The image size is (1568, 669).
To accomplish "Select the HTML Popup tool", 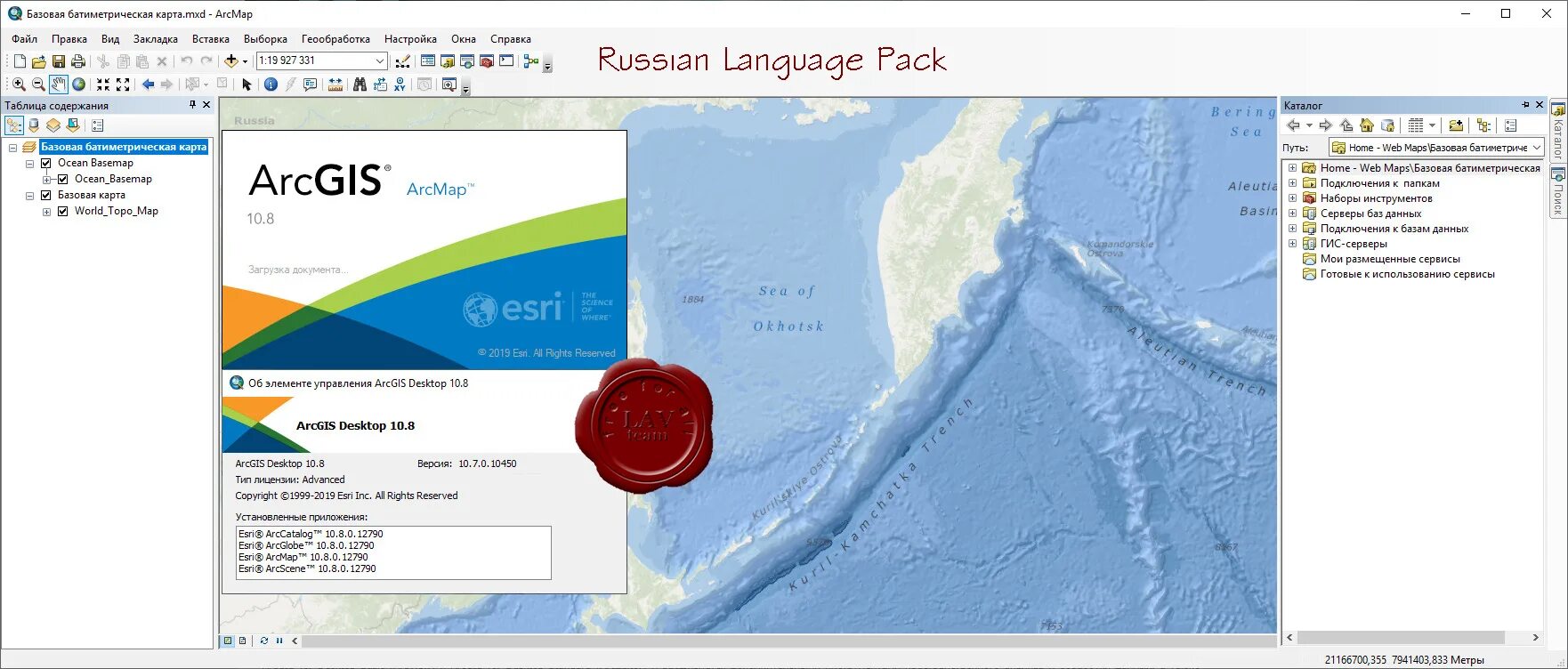I will 310,85.
